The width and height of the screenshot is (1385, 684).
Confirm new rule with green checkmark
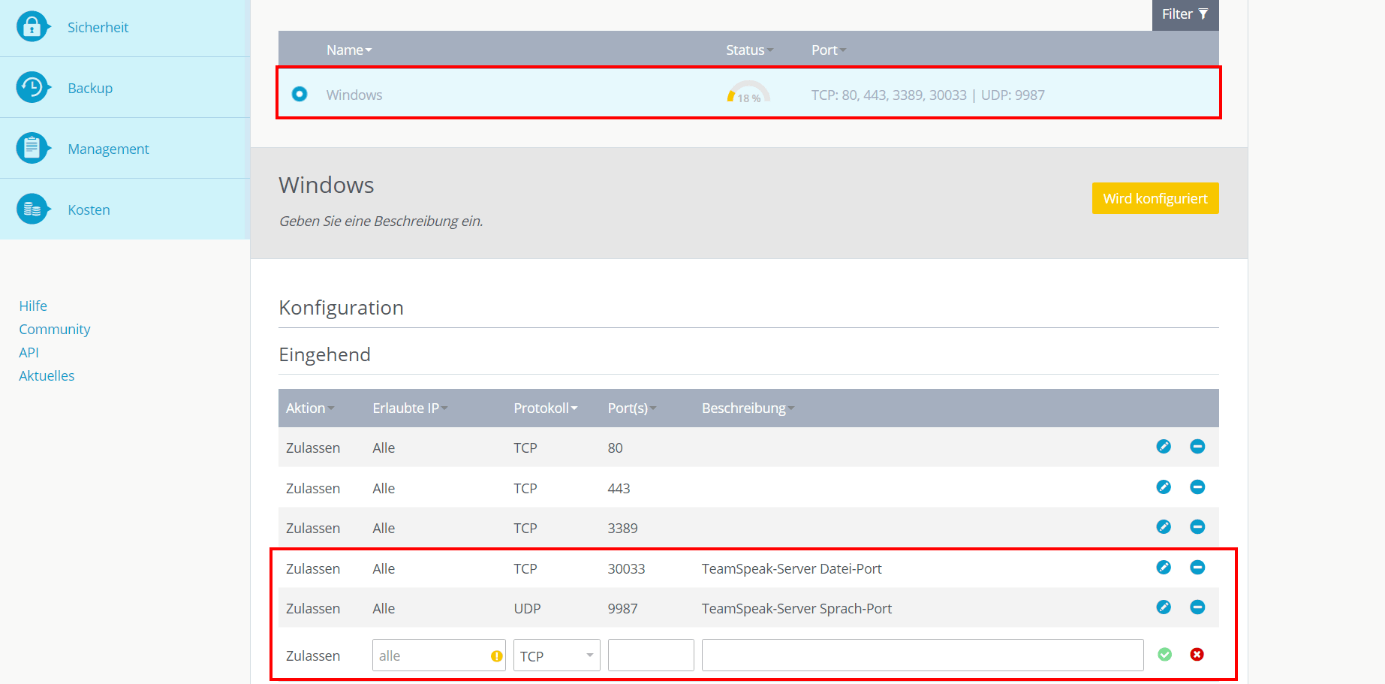point(1164,654)
